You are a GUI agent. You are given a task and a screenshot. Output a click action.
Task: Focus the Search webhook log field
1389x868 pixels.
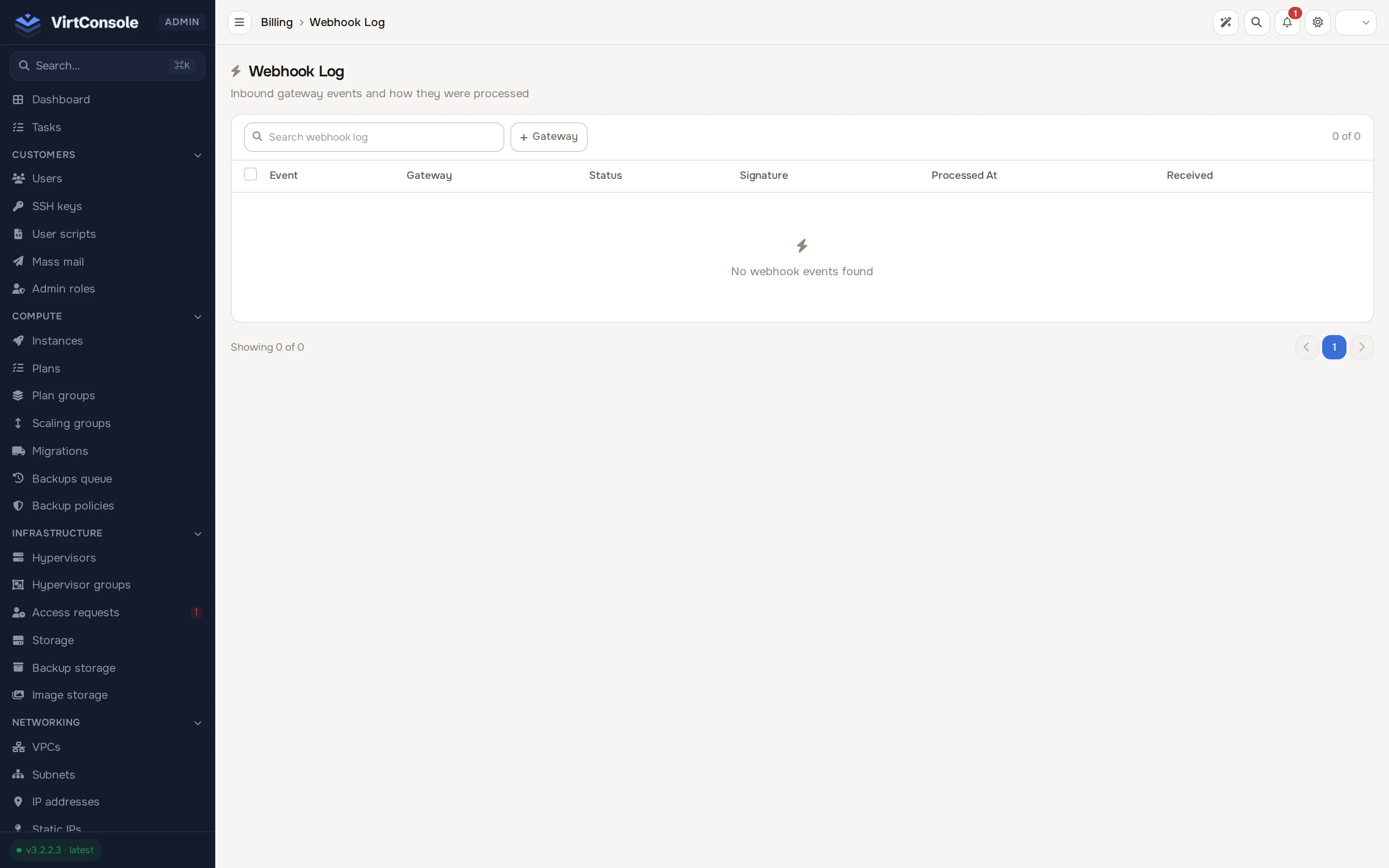(374, 137)
